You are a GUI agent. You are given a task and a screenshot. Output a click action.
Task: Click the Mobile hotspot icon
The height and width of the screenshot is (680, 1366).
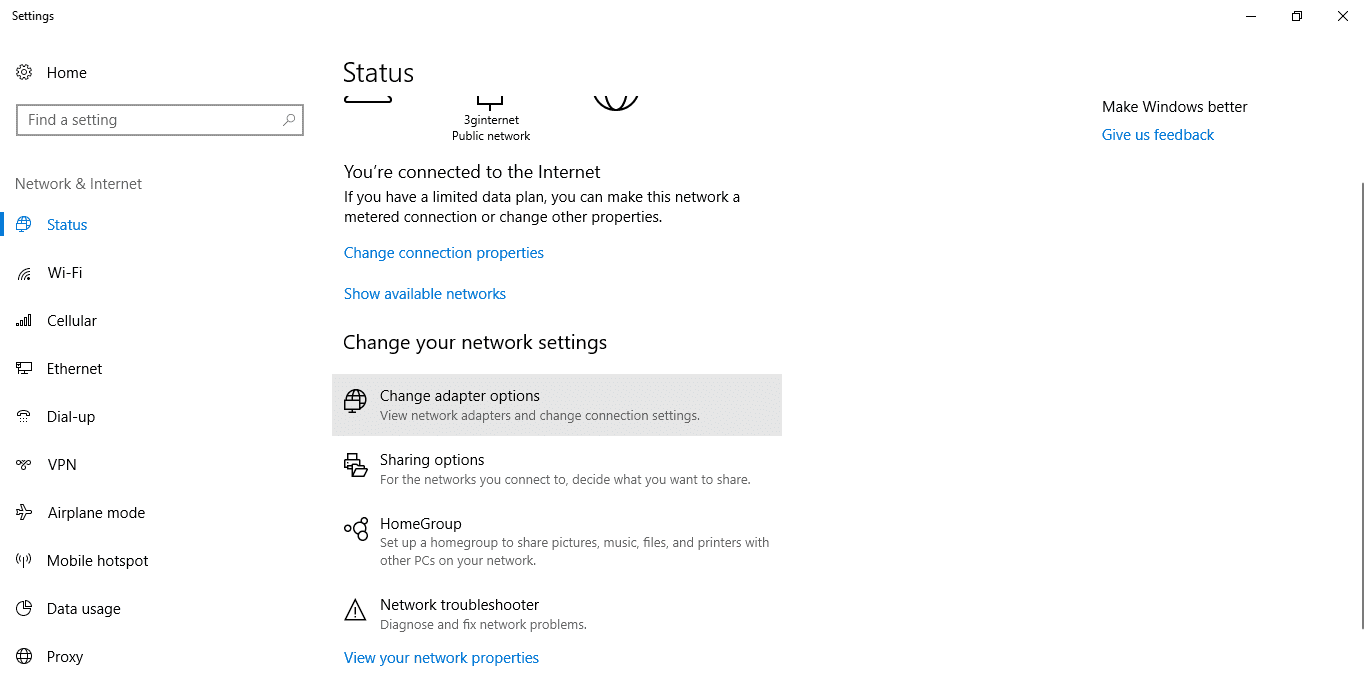(x=24, y=561)
